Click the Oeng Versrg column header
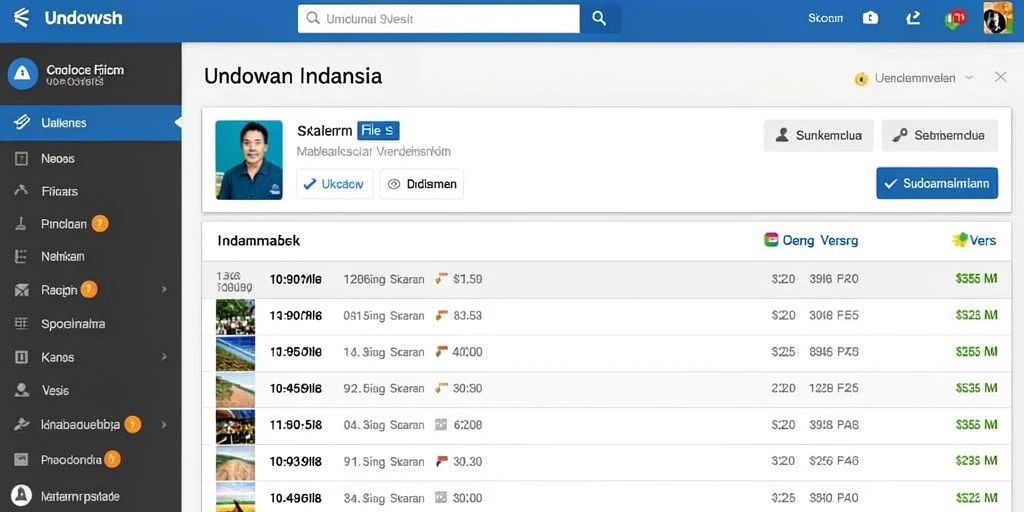This screenshot has height=512, width=1024. tap(820, 240)
